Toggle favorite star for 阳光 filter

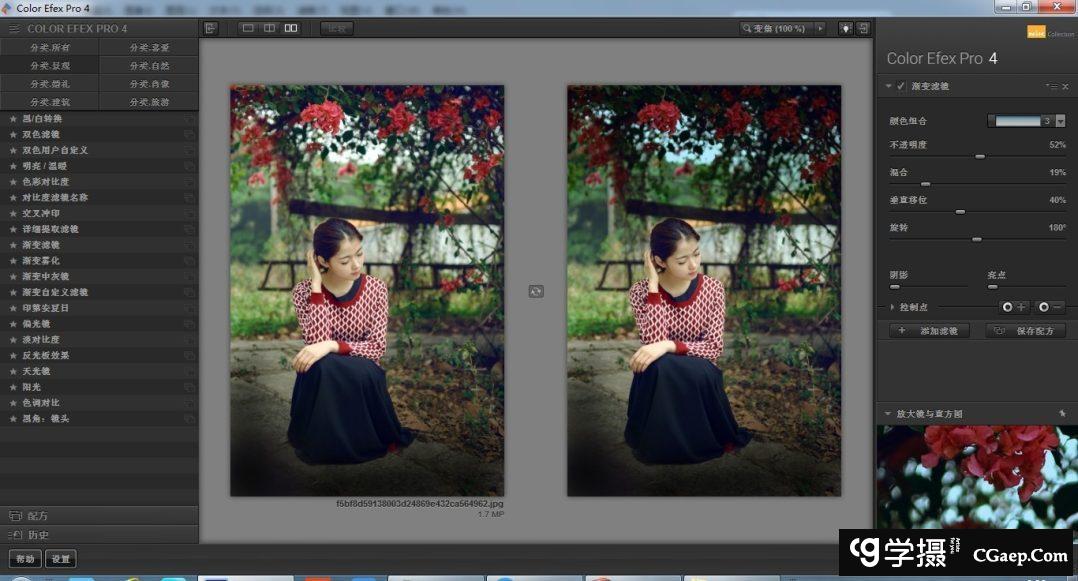point(13,387)
